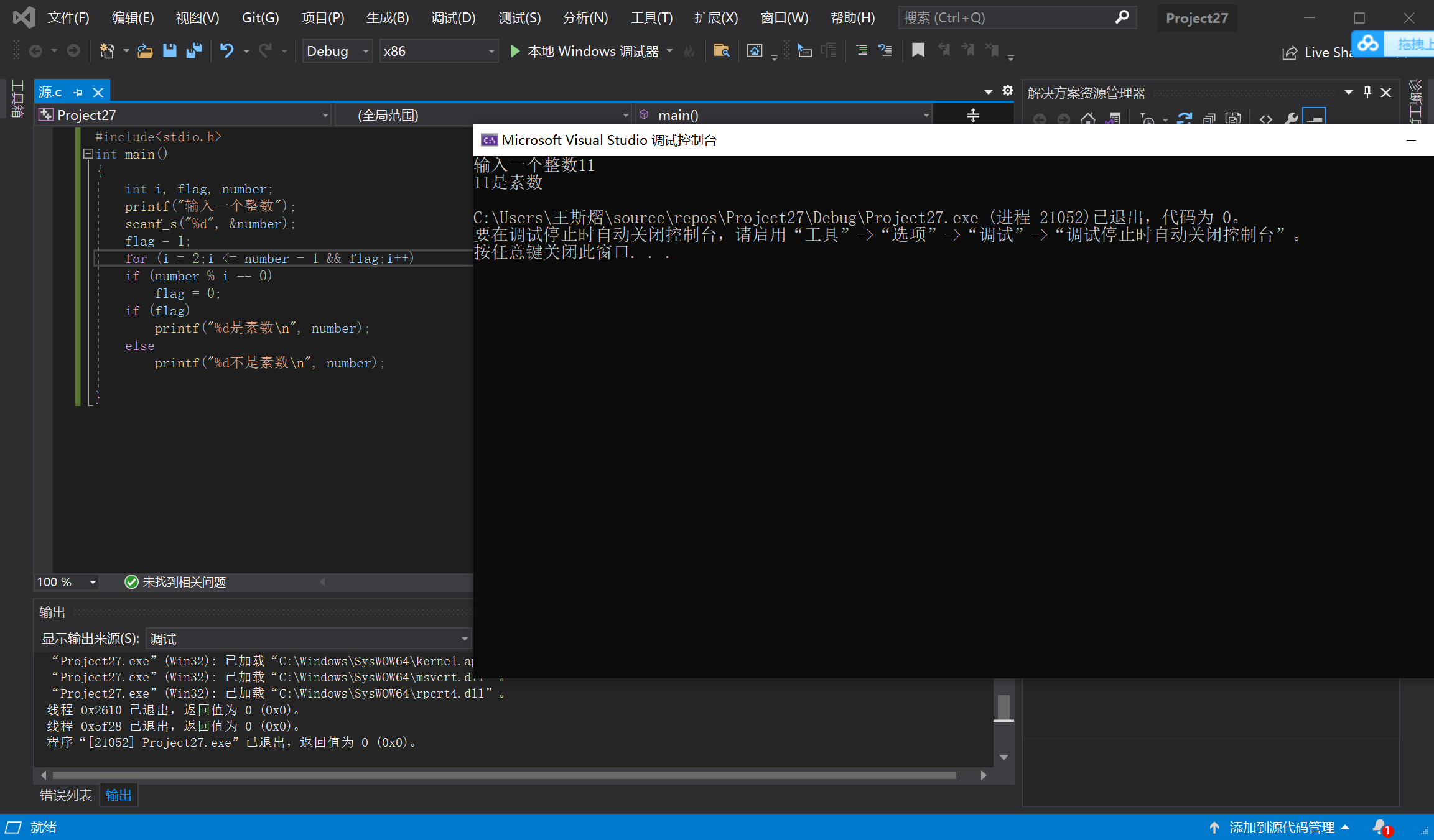This screenshot has width=1434, height=840.
Task: Collapse the main() function code block
Action: tap(88, 154)
